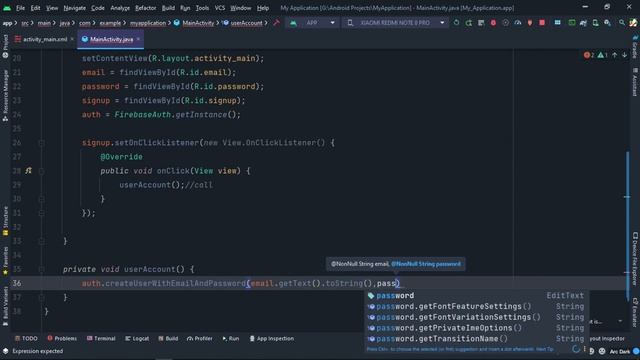Open the Profiler tool window
The width and height of the screenshot is (640, 360).
point(200,338)
